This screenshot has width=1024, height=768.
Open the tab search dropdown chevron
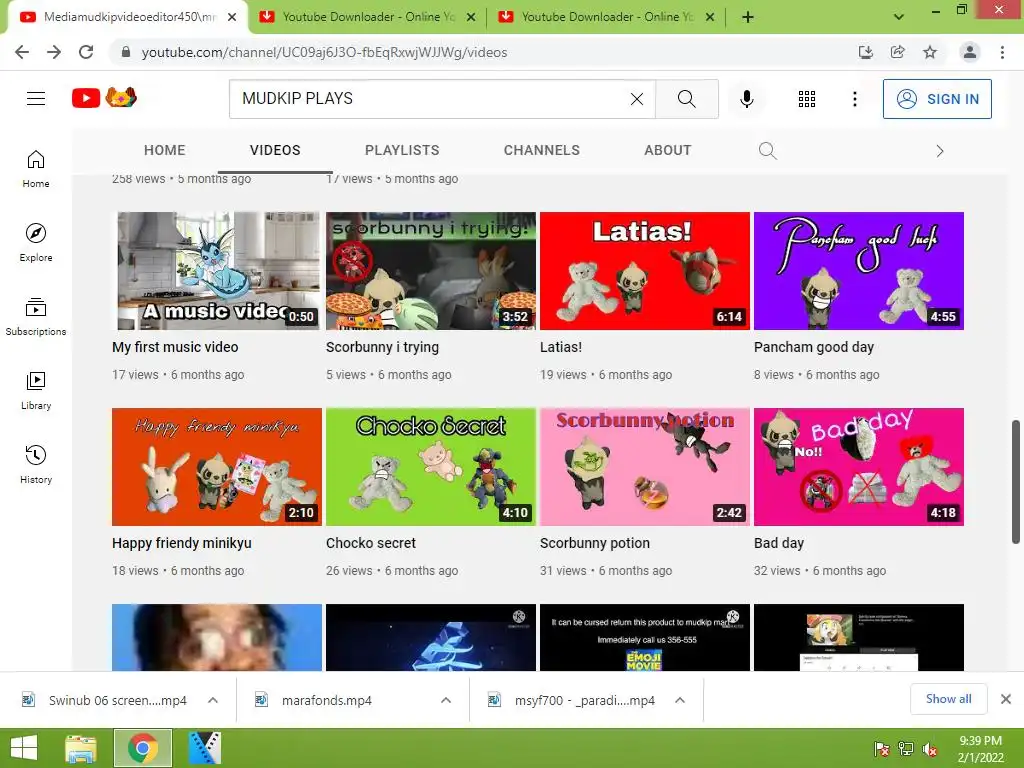click(x=899, y=17)
